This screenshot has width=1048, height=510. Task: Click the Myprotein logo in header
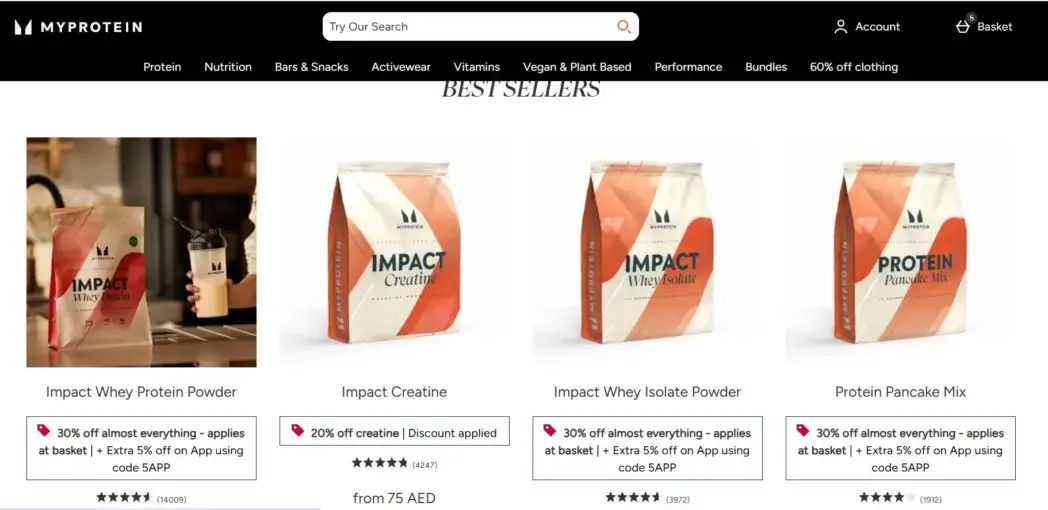[78, 27]
